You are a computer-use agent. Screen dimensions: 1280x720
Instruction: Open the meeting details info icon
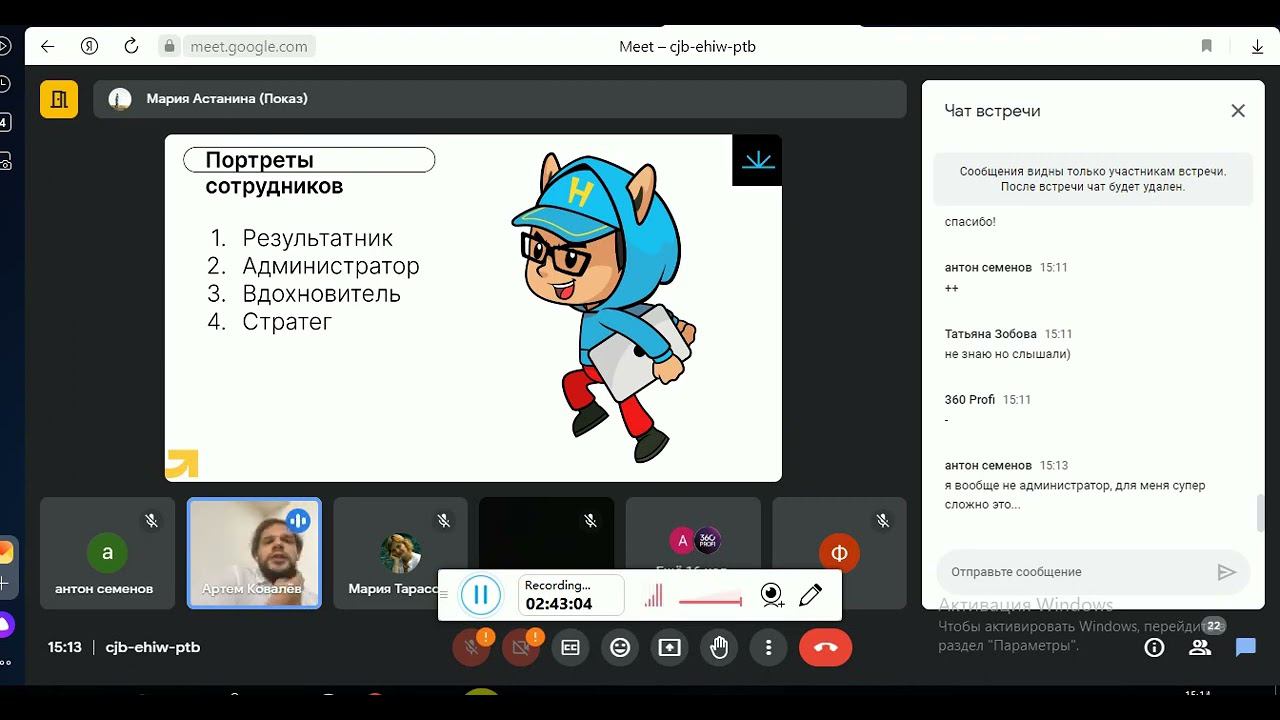tap(1154, 647)
